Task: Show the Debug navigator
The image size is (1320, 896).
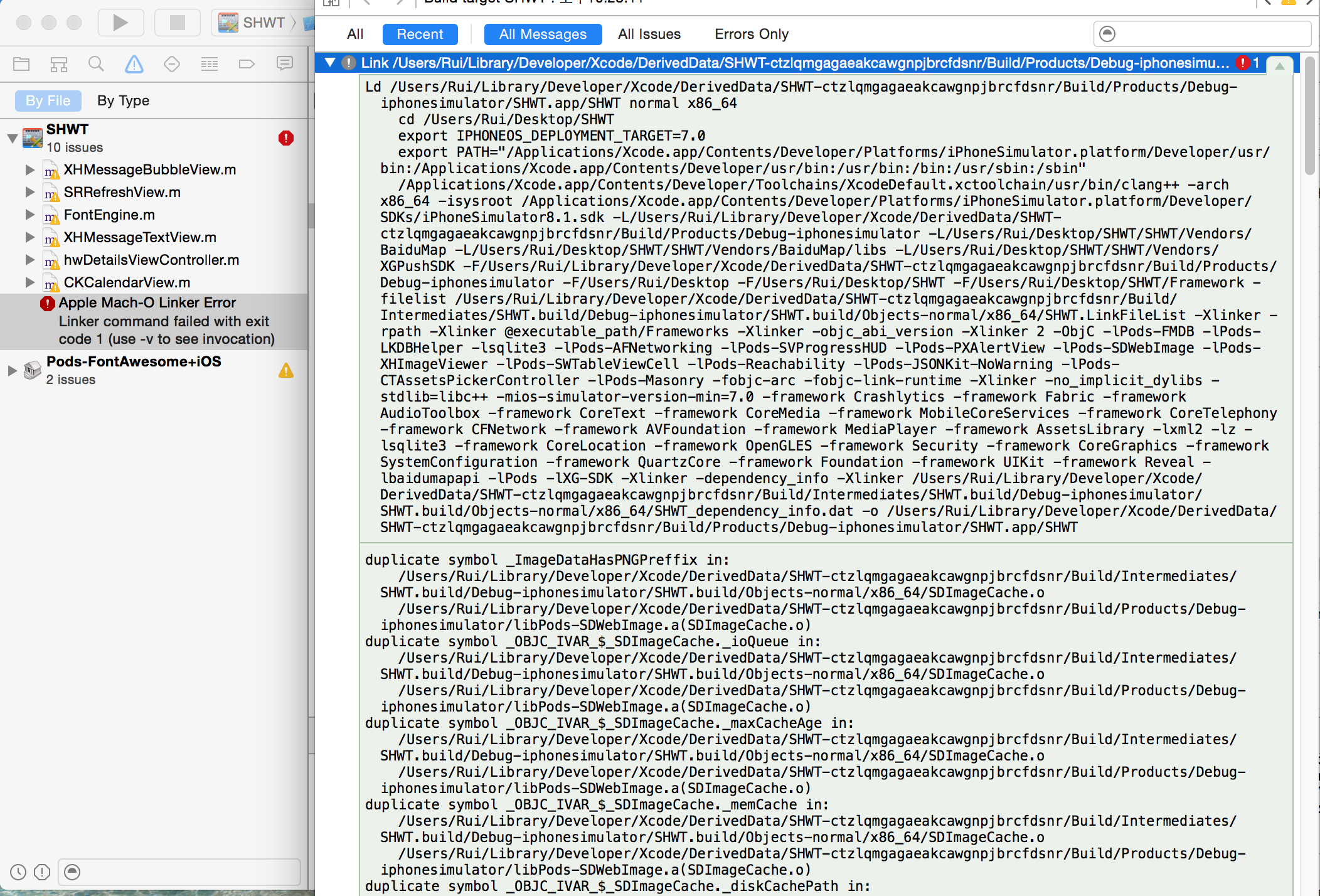Action: 210,63
